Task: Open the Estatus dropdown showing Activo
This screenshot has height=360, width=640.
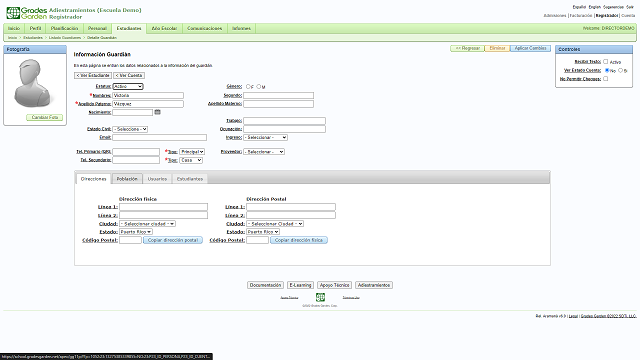Action: (128, 87)
